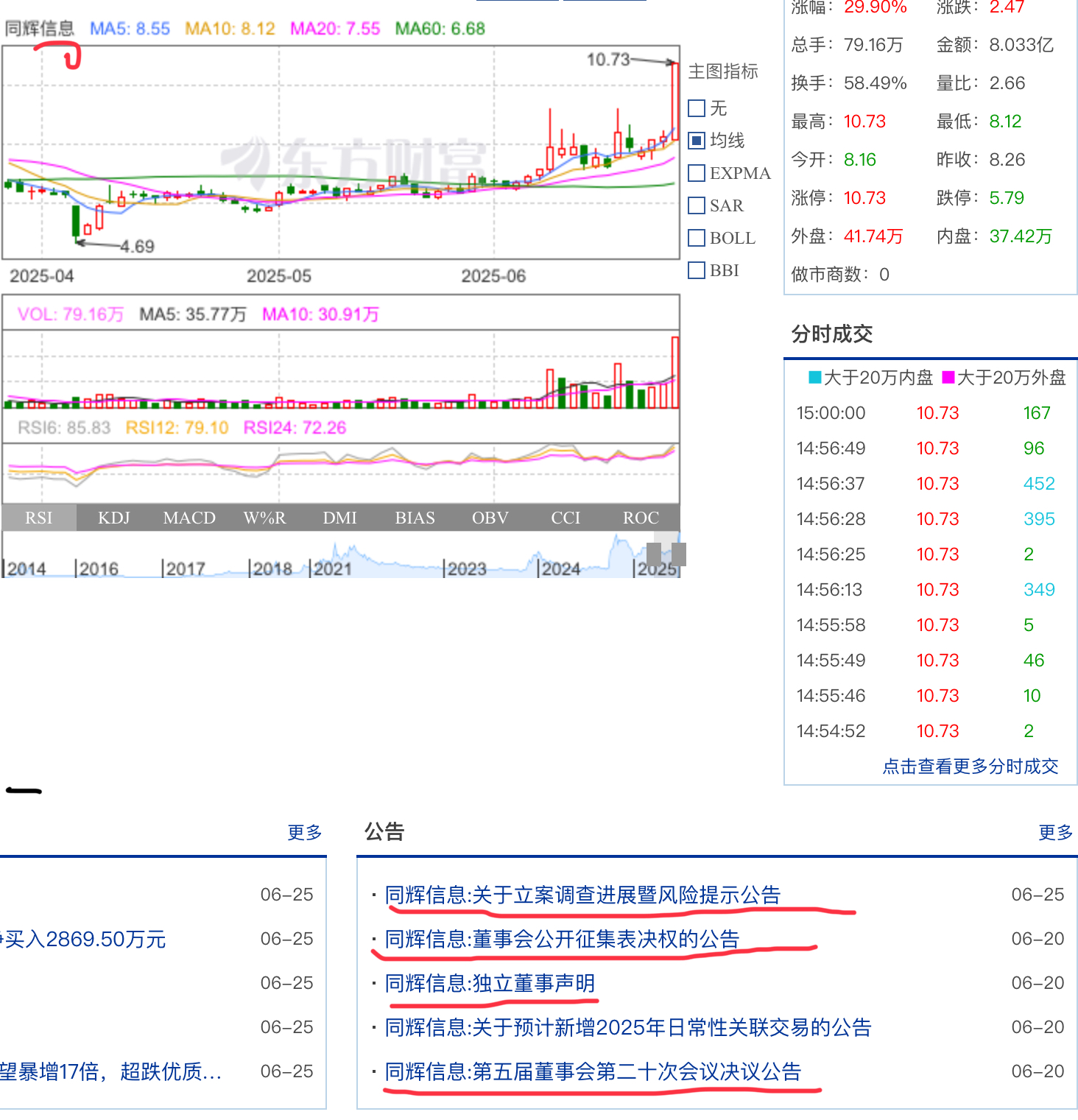This screenshot has height=1120, width=1078.
Task: Click 更多 link above the left news list
Action: coord(305,832)
